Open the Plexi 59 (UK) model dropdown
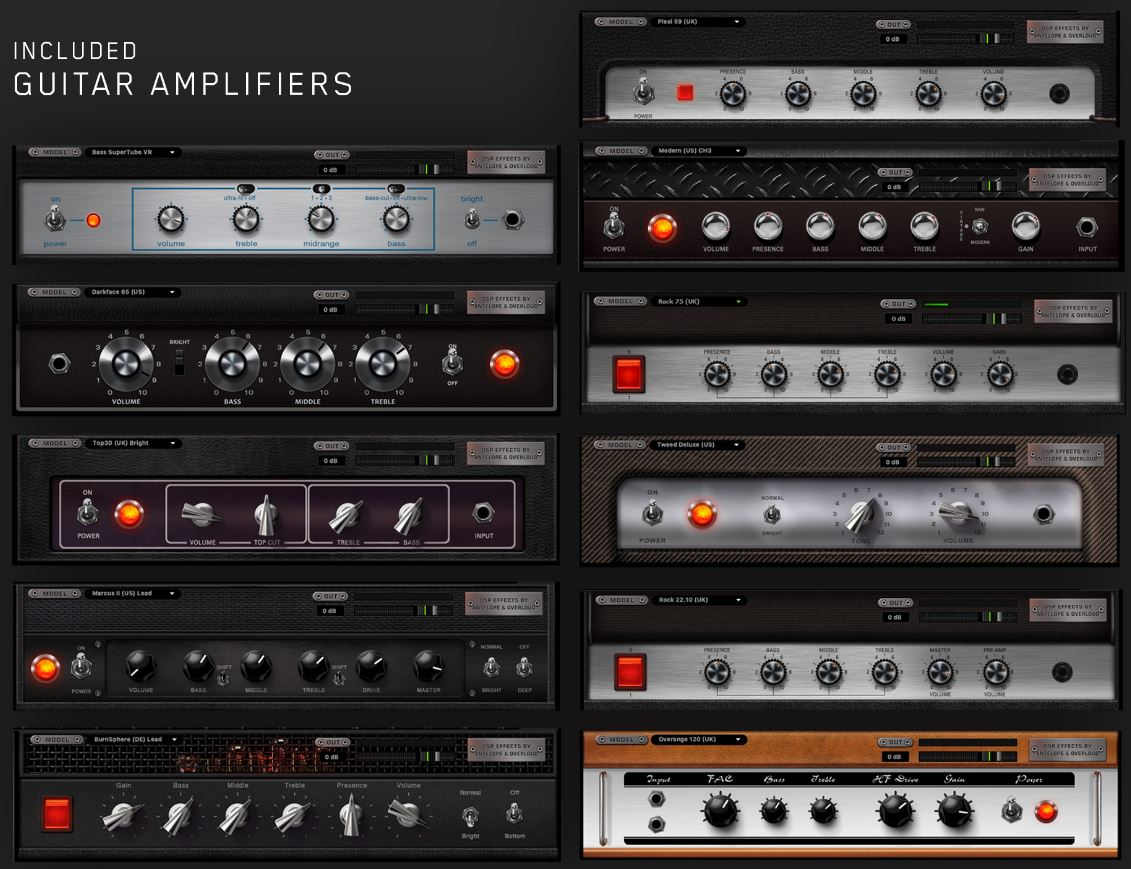1131x869 pixels. (x=698, y=22)
